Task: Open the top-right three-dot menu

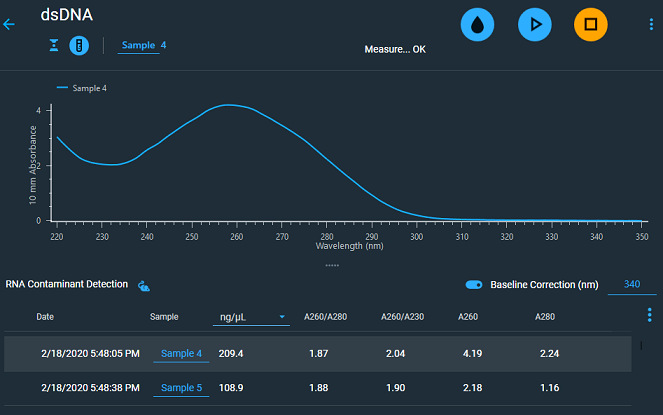Action: tap(651, 24)
